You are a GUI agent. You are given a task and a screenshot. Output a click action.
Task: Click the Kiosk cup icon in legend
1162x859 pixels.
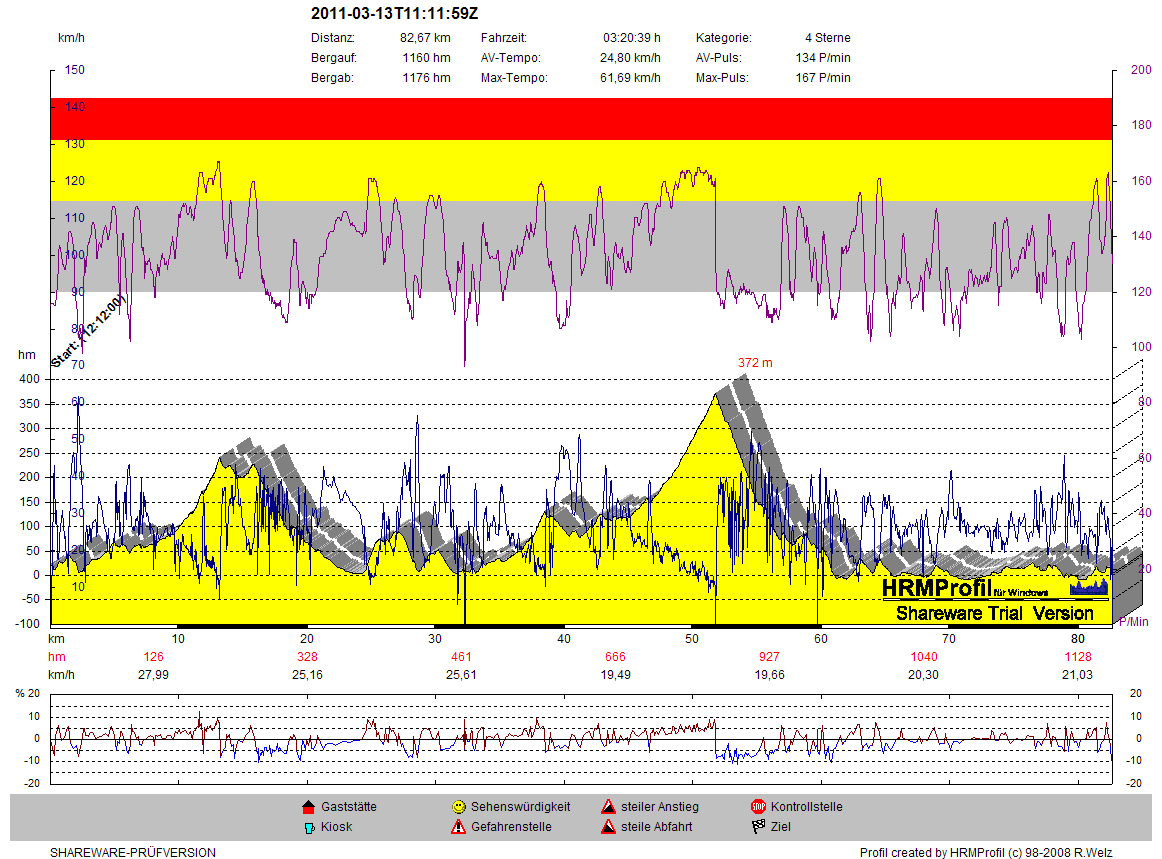308,827
